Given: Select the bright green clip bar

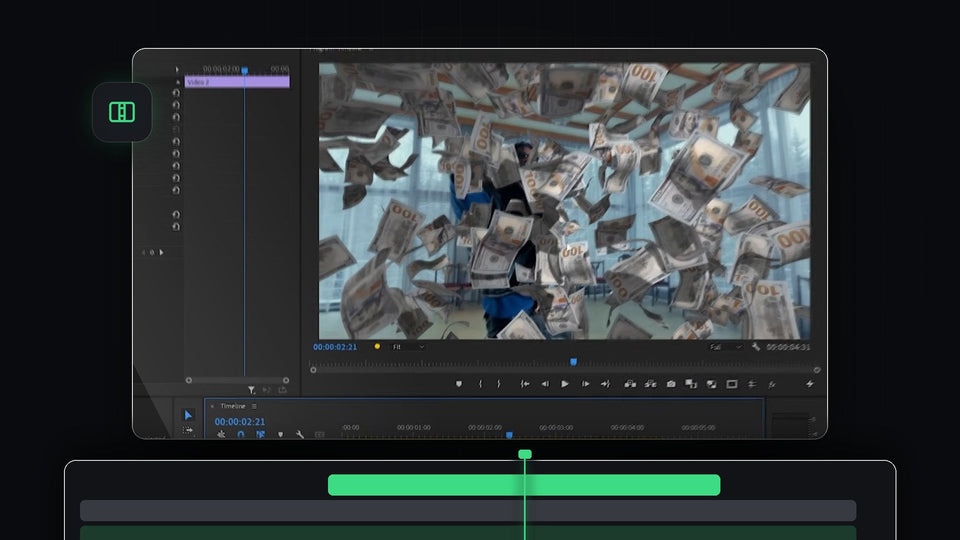Looking at the screenshot, I should point(524,485).
